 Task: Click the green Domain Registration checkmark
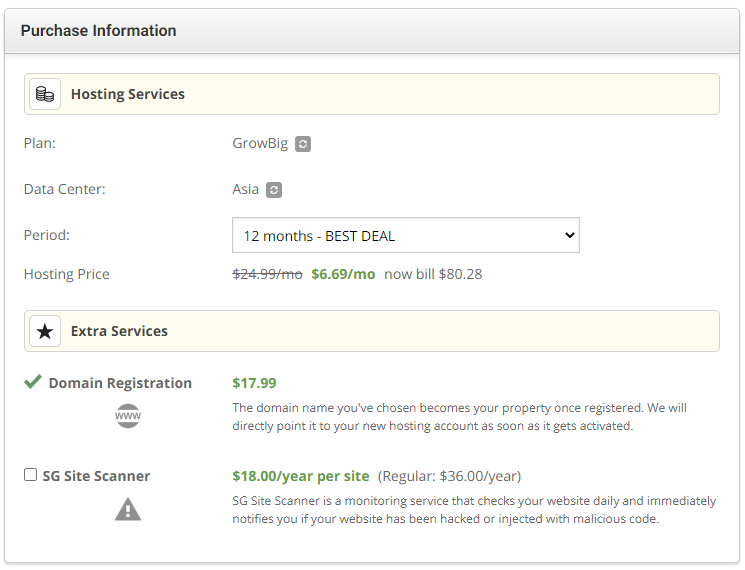33,382
